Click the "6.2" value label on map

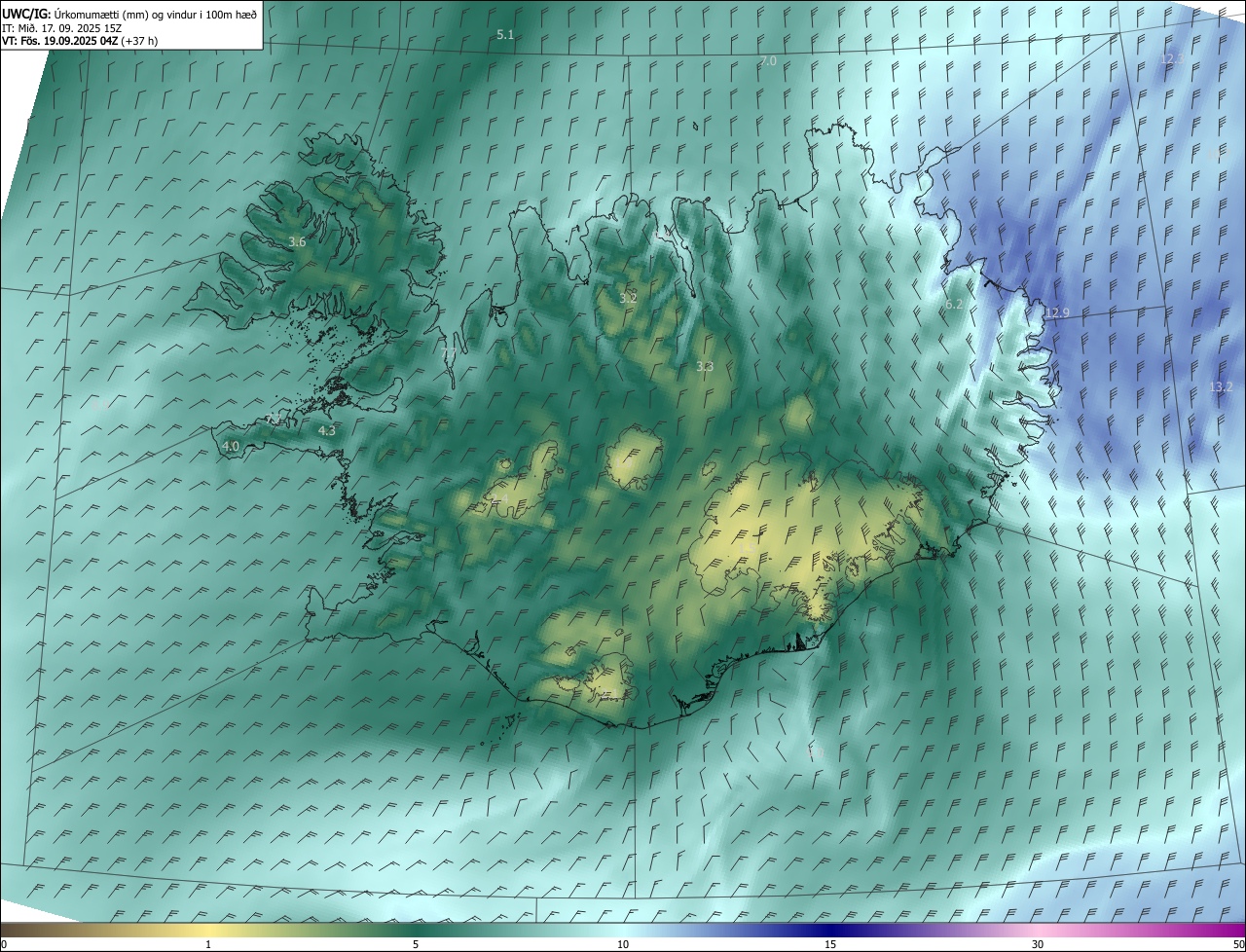(954, 305)
